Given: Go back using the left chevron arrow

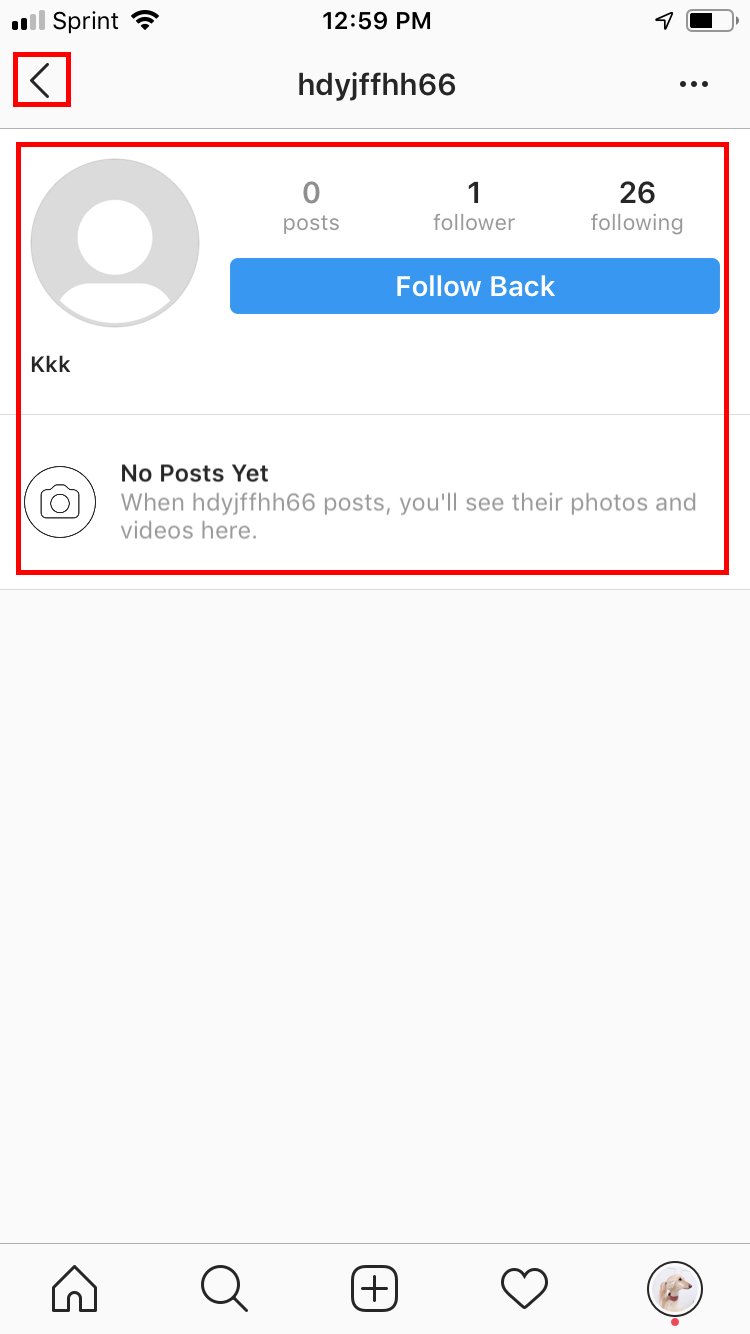Looking at the screenshot, I should click(x=41, y=81).
